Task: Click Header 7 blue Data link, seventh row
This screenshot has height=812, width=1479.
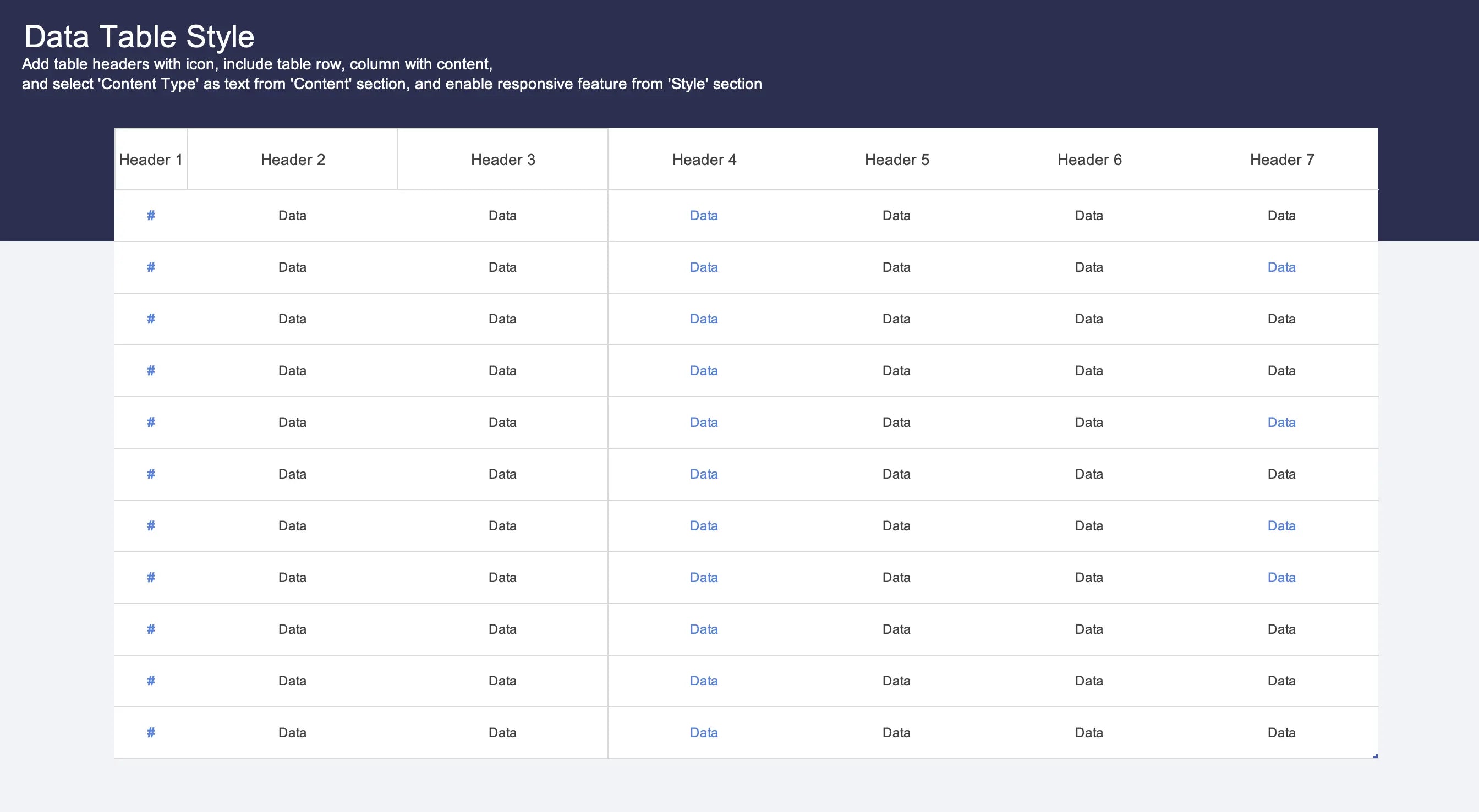Action: pyautogui.click(x=1281, y=525)
